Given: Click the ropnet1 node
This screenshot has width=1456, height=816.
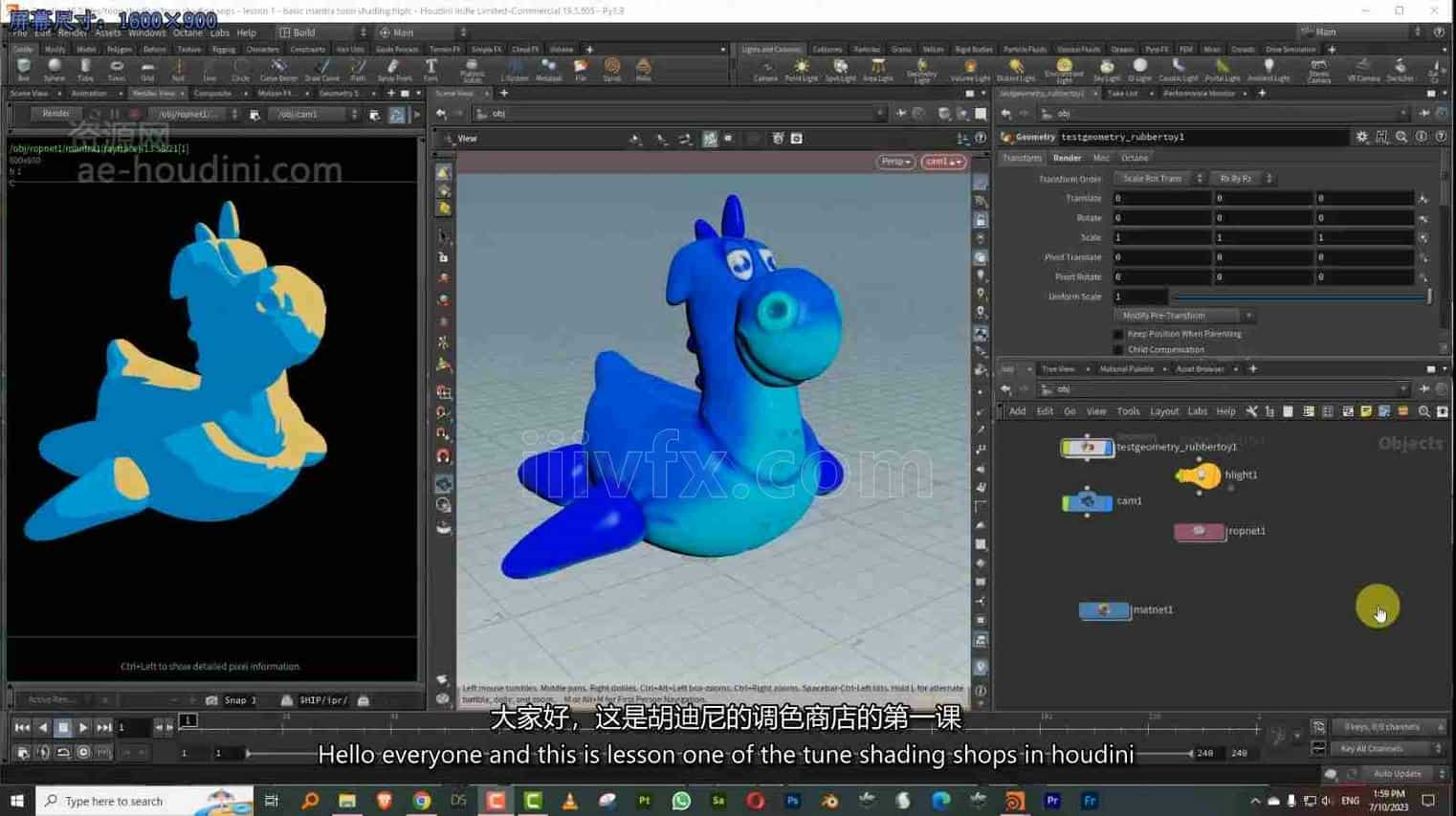Looking at the screenshot, I should (1199, 531).
